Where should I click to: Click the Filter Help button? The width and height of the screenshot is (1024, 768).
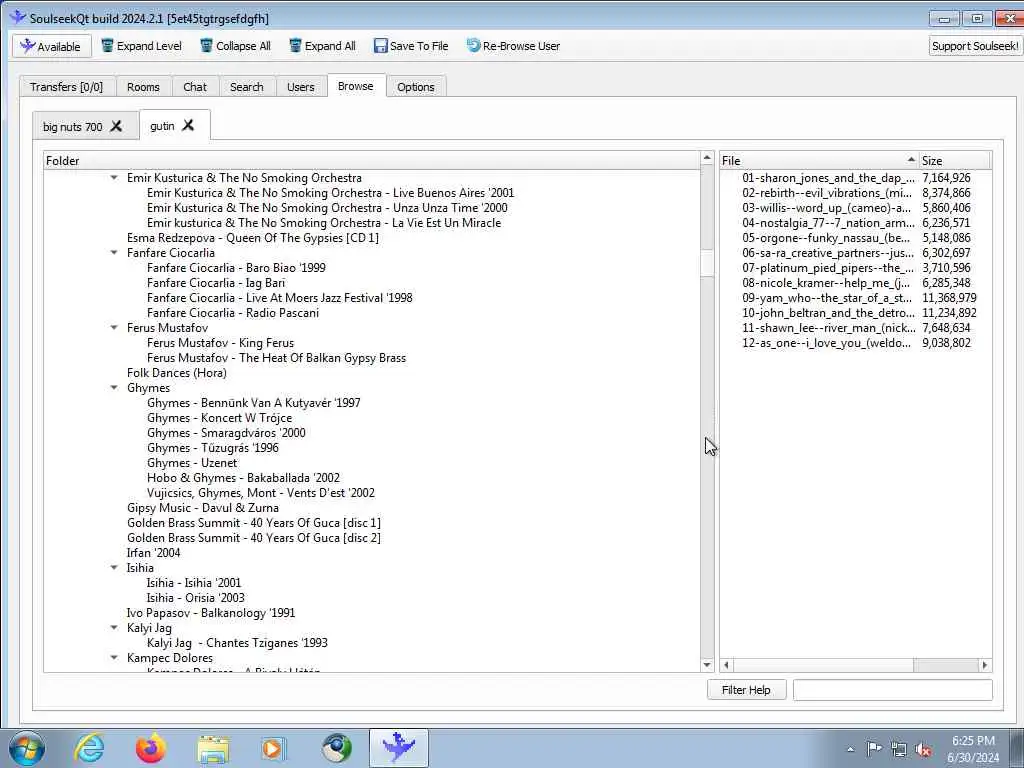746,690
